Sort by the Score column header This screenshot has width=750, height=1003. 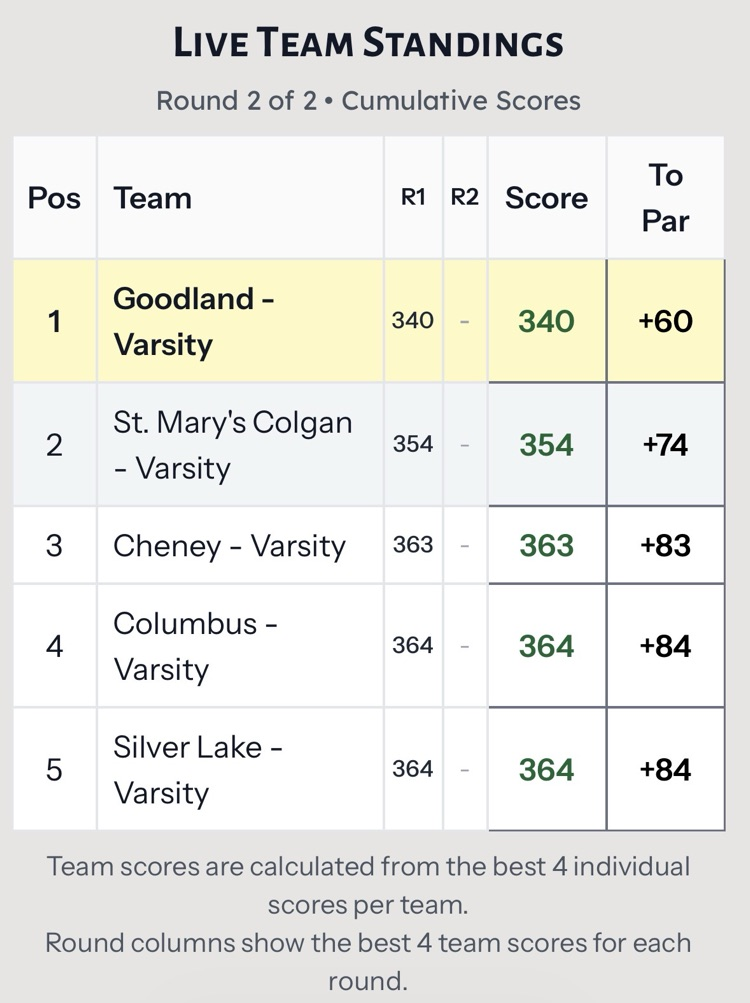[546, 198]
